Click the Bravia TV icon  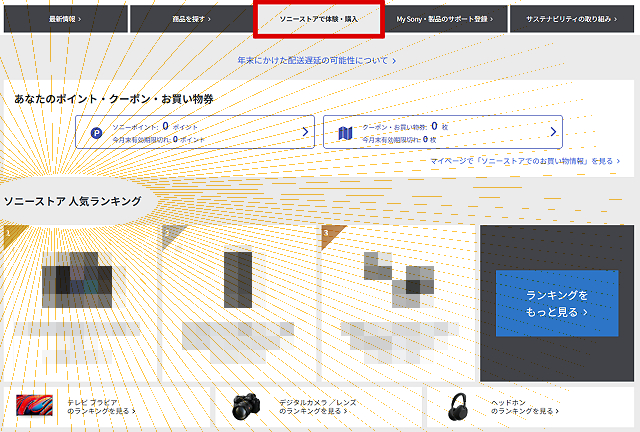(34, 405)
